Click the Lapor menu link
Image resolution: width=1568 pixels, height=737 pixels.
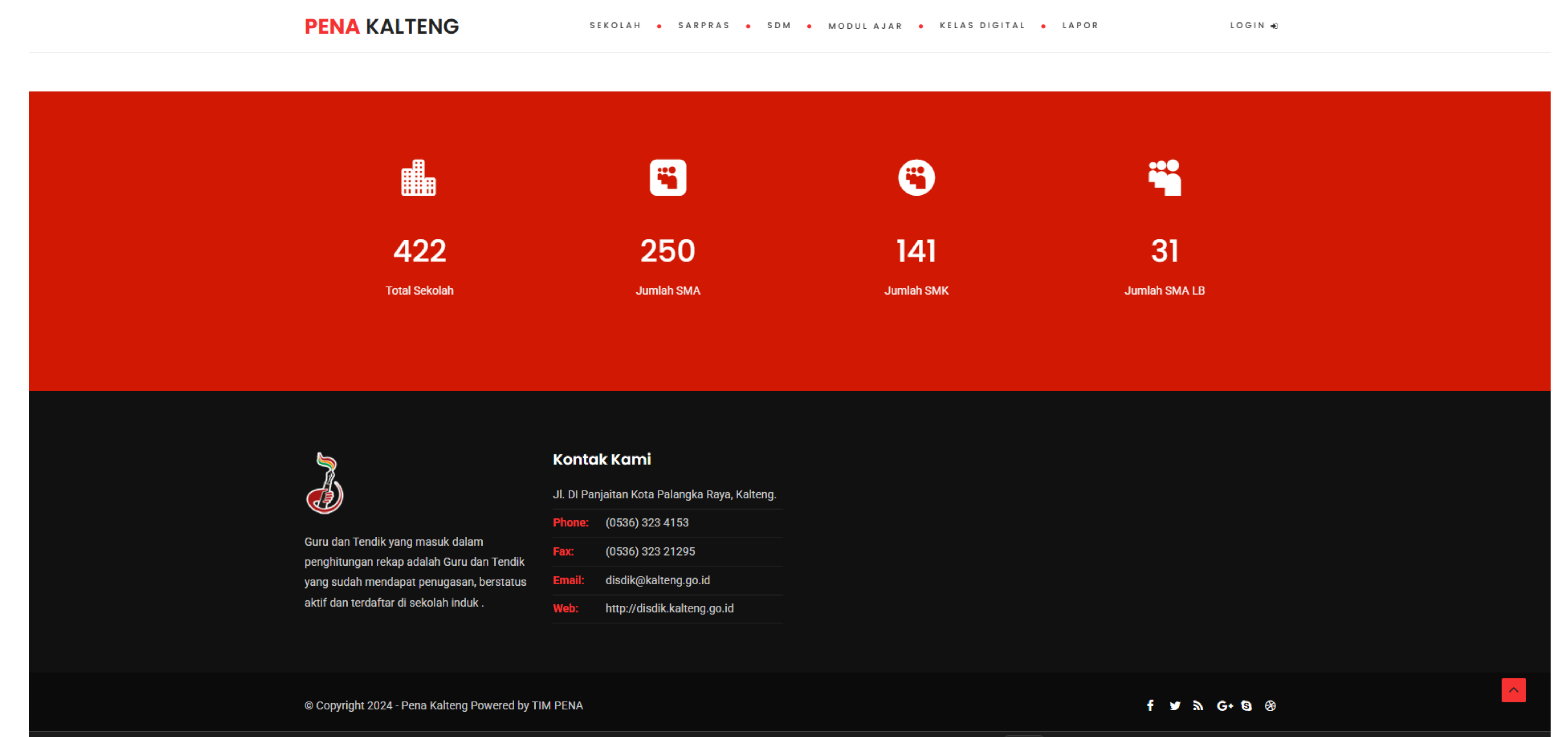[x=1080, y=26]
